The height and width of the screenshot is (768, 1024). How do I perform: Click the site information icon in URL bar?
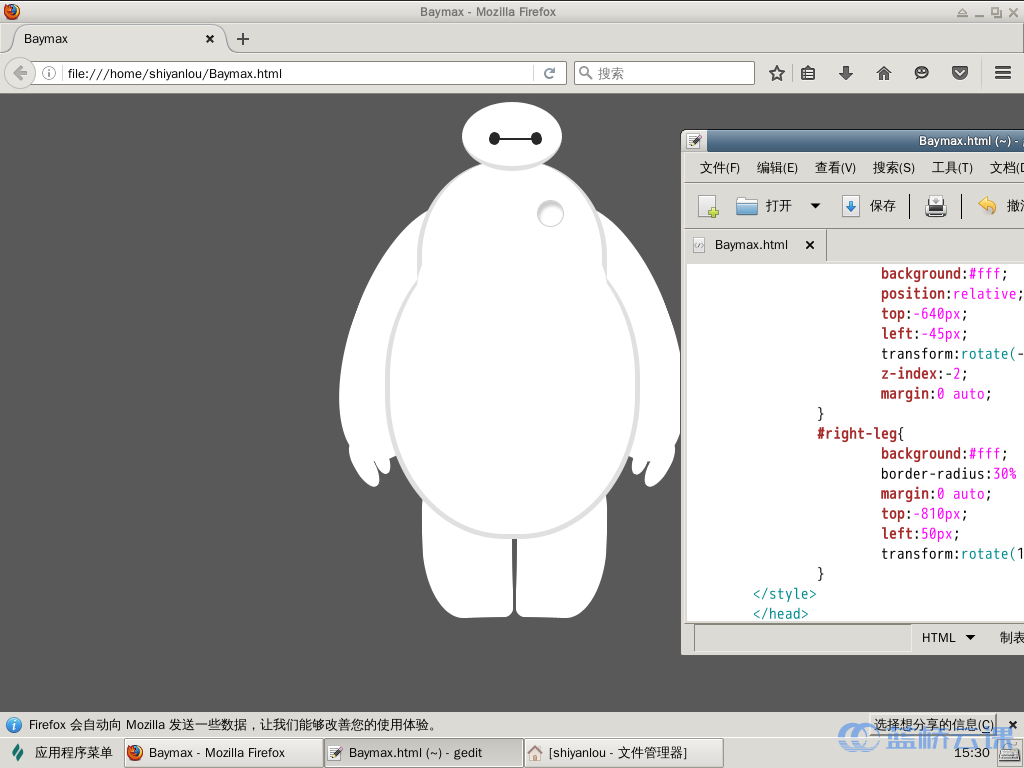(48, 73)
